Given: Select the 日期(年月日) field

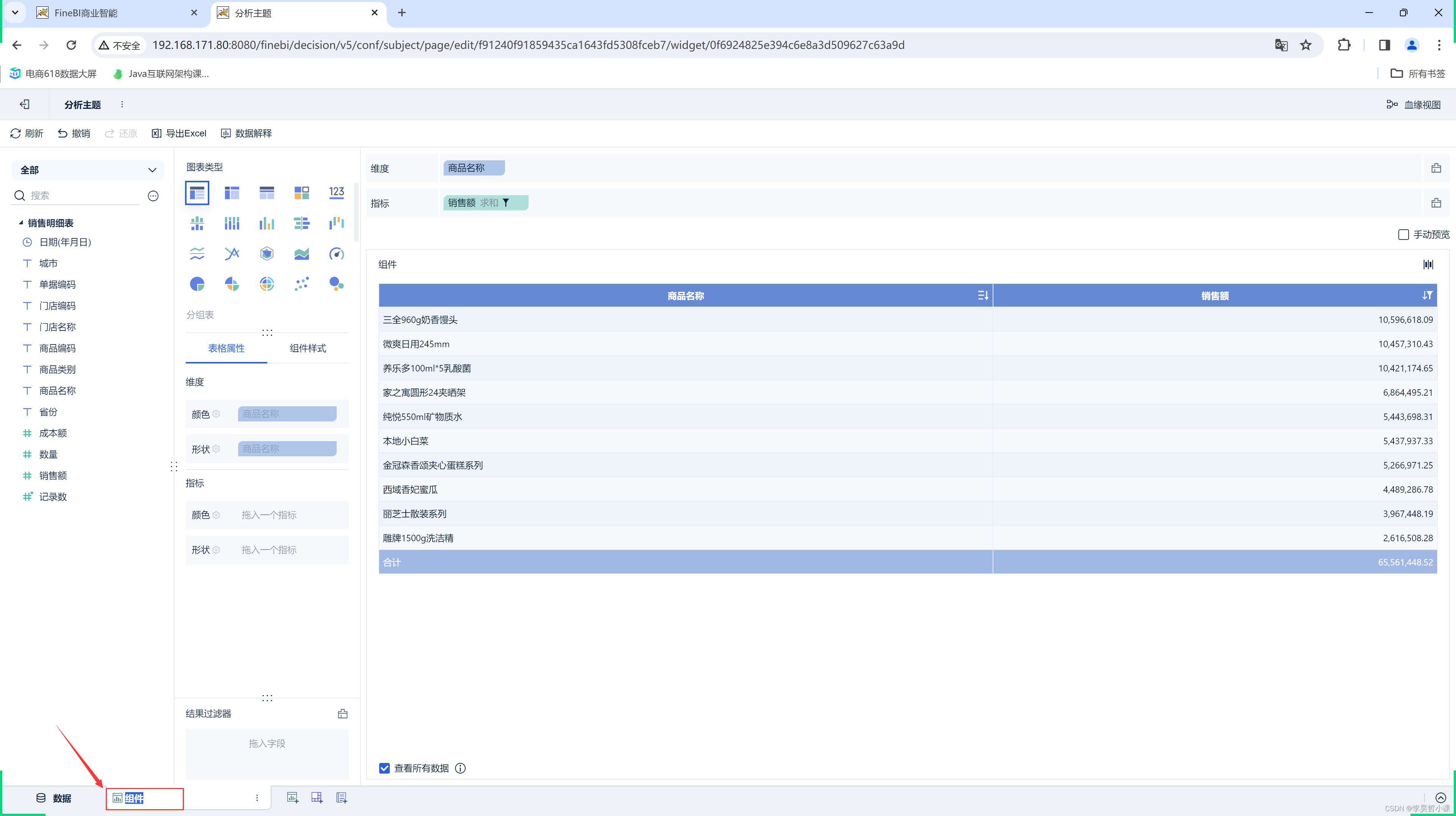Looking at the screenshot, I should click(x=65, y=242).
